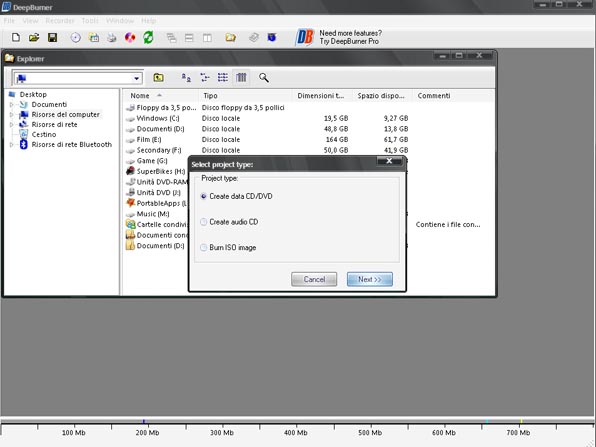Click the Cancel button

pyautogui.click(x=314, y=279)
